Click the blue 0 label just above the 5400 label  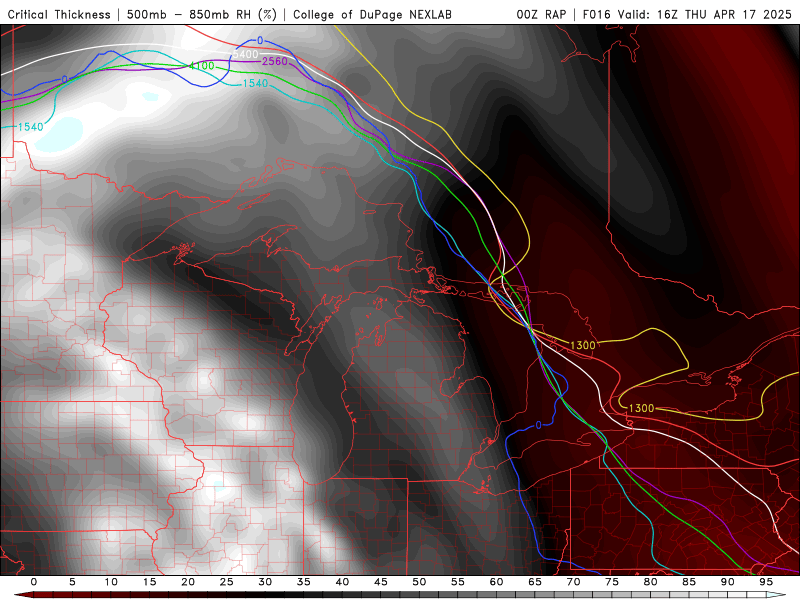point(260,40)
